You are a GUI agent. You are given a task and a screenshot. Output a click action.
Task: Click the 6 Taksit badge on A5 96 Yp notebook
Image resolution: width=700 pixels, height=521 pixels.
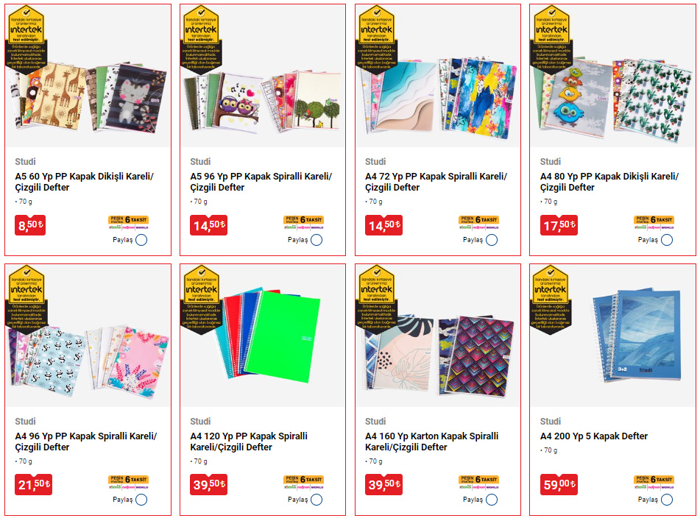tap(304, 220)
